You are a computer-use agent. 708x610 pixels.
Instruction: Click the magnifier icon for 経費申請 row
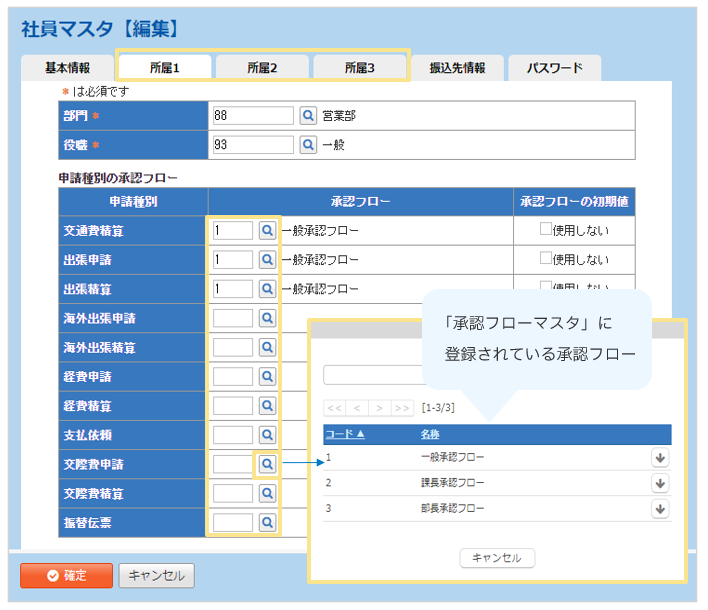[267, 377]
